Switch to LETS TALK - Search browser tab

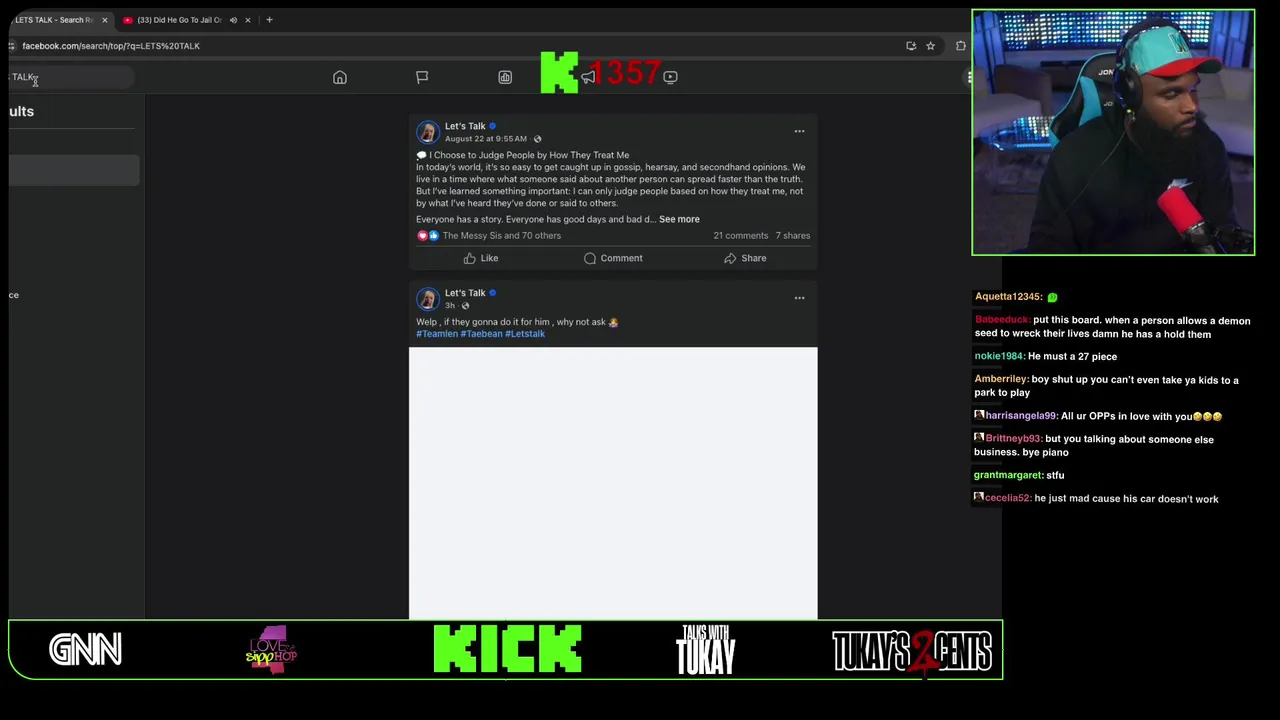tap(55, 20)
